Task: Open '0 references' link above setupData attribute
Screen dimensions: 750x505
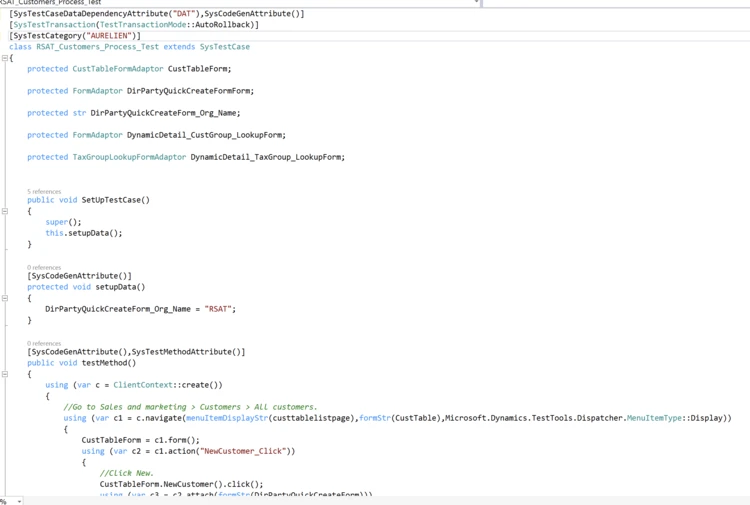Action: (44, 267)
